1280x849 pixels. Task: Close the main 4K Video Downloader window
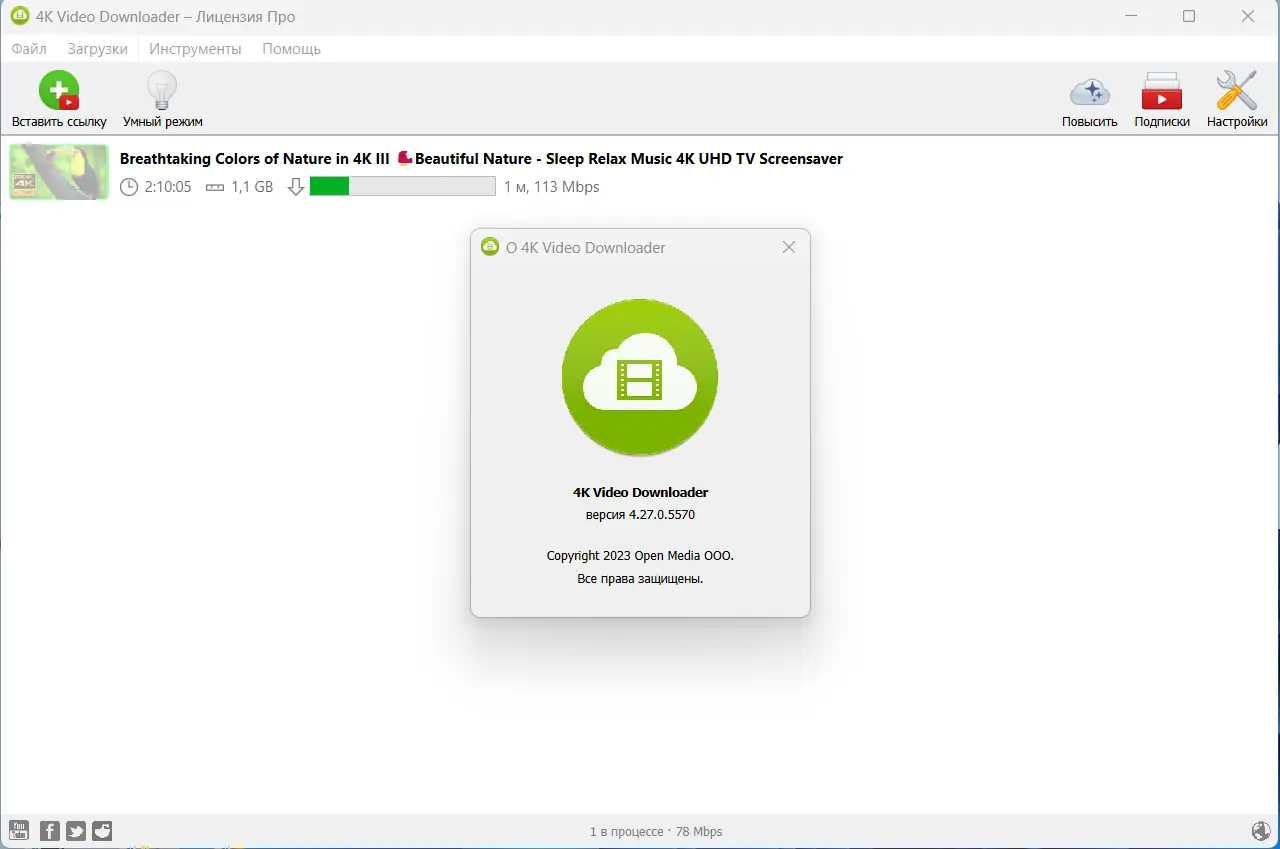pyautogui.click(x=1248, y=16)
